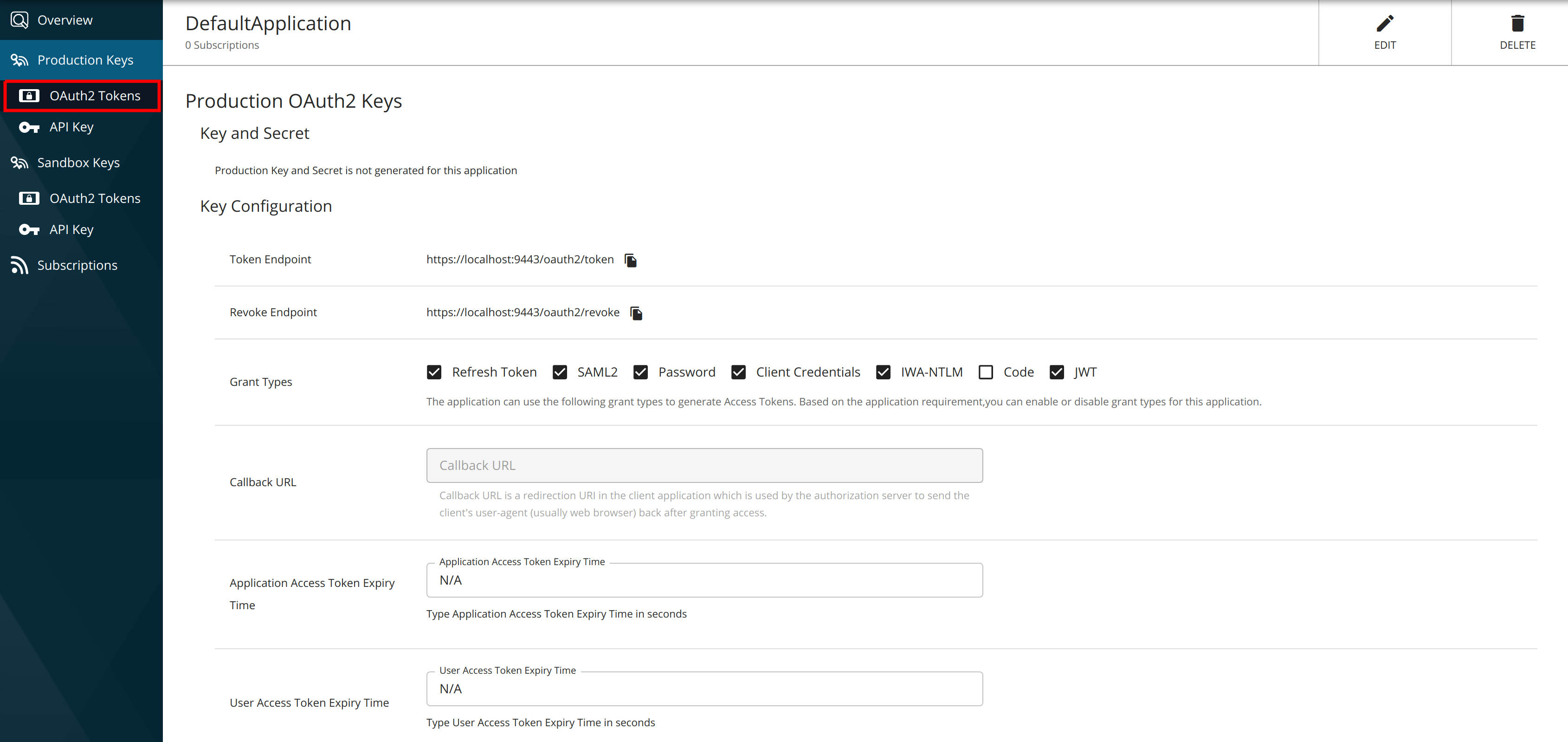Disable the Refresh Token grant type
Image resolution: width=1568 pixels, height=742 pixels.
(434, 371)
